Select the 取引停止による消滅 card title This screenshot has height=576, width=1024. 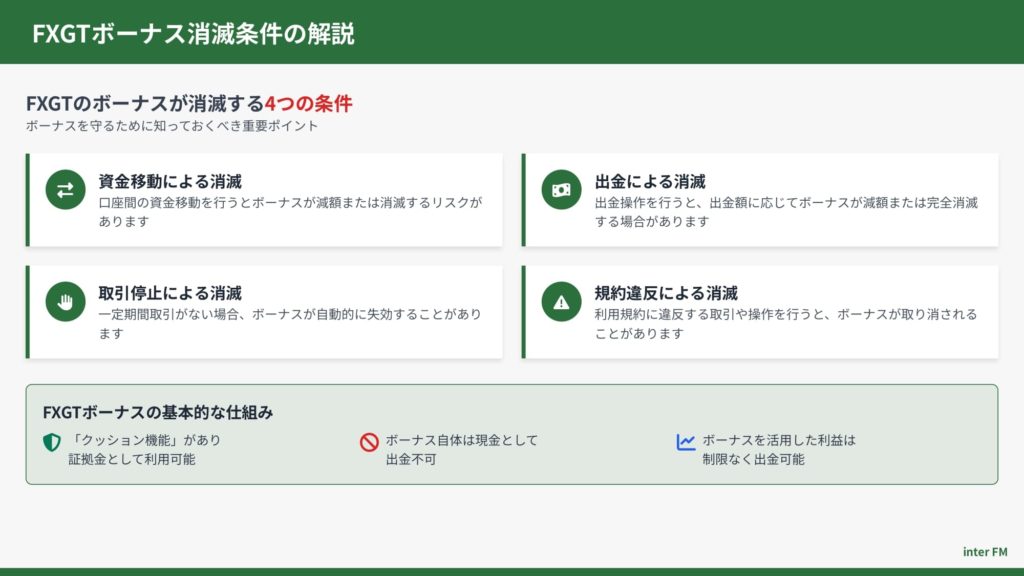click(x=170, y=293)
